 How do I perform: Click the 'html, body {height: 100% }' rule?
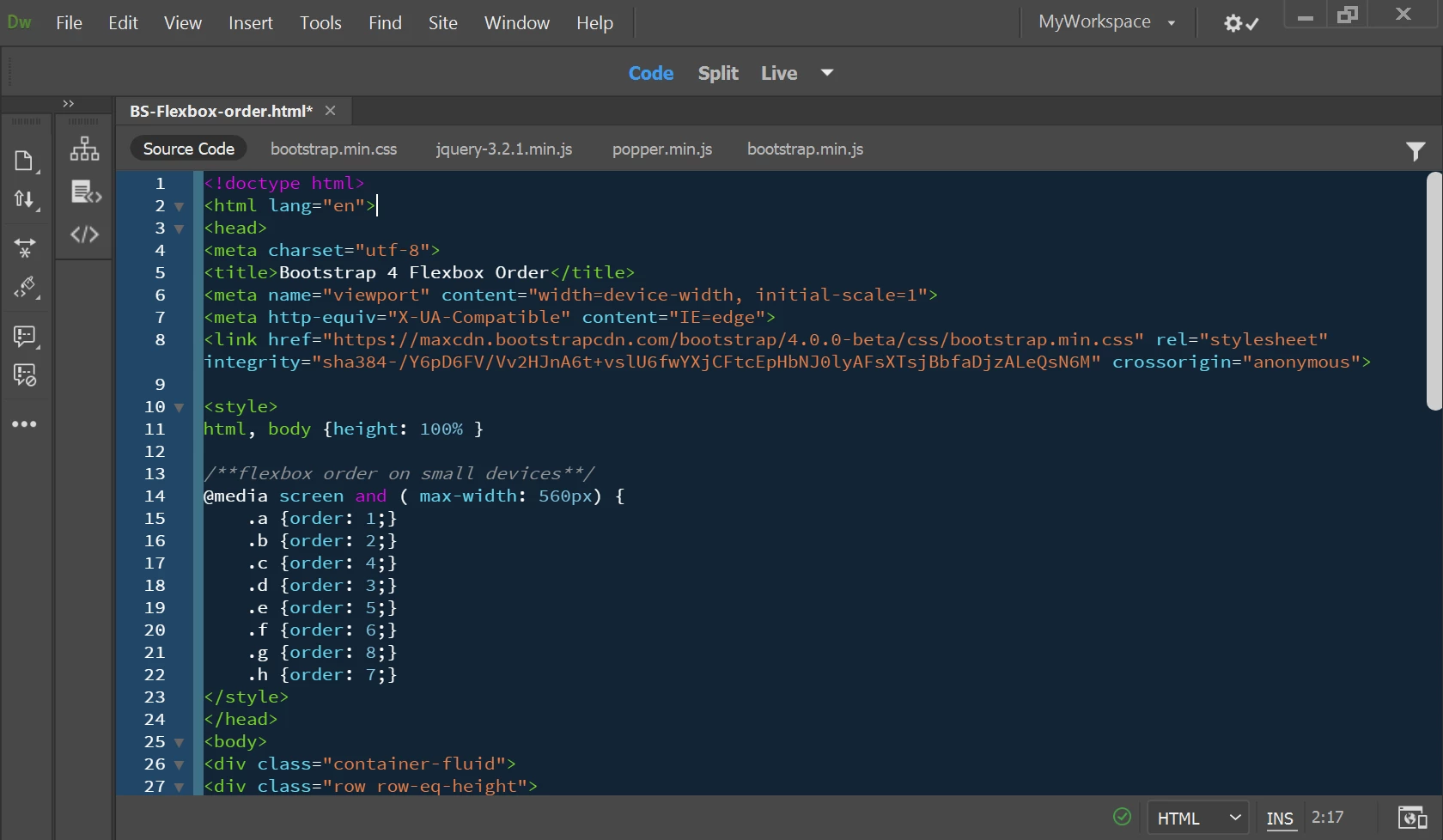click(344, 429)
